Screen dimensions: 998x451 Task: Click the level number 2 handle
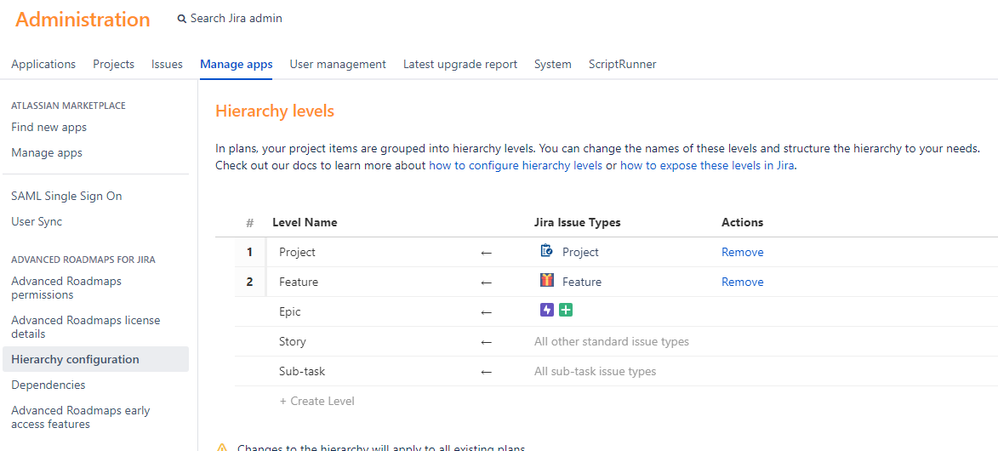(250, 282)
